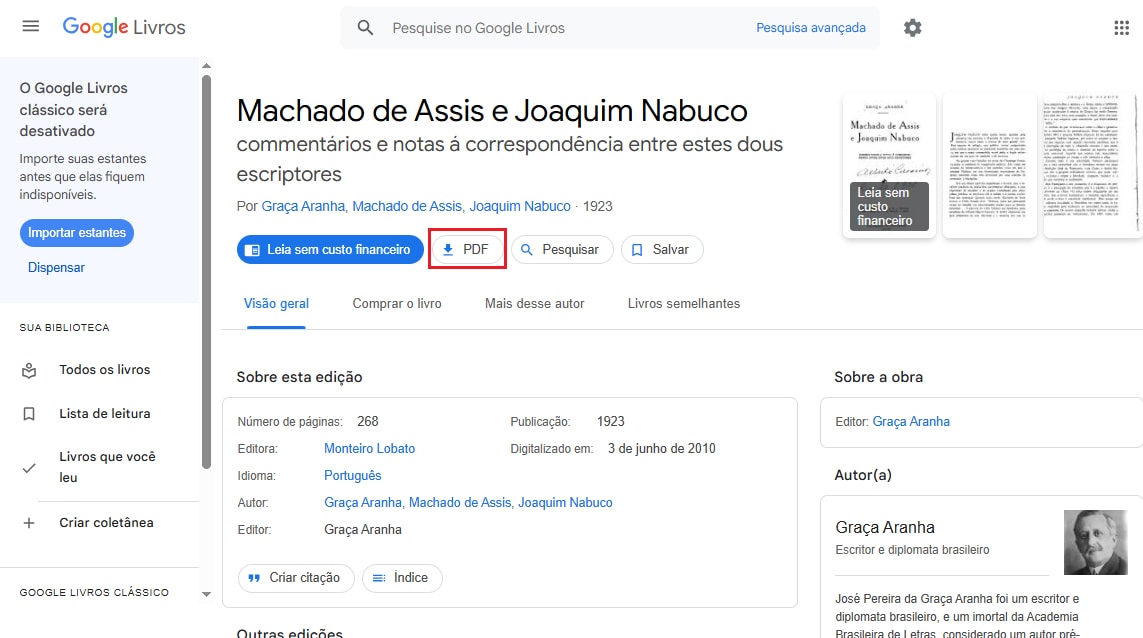This screenshot has width=1143, height=638.
Task: Switch to the Mais desse autor tab
Action: pyautogui.click(x=534, y=302)
